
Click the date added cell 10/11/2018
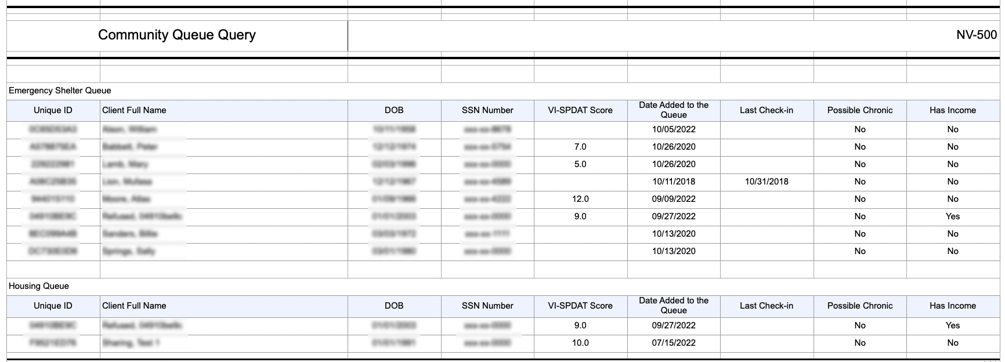pyautogui.click(x=674, y=181)
